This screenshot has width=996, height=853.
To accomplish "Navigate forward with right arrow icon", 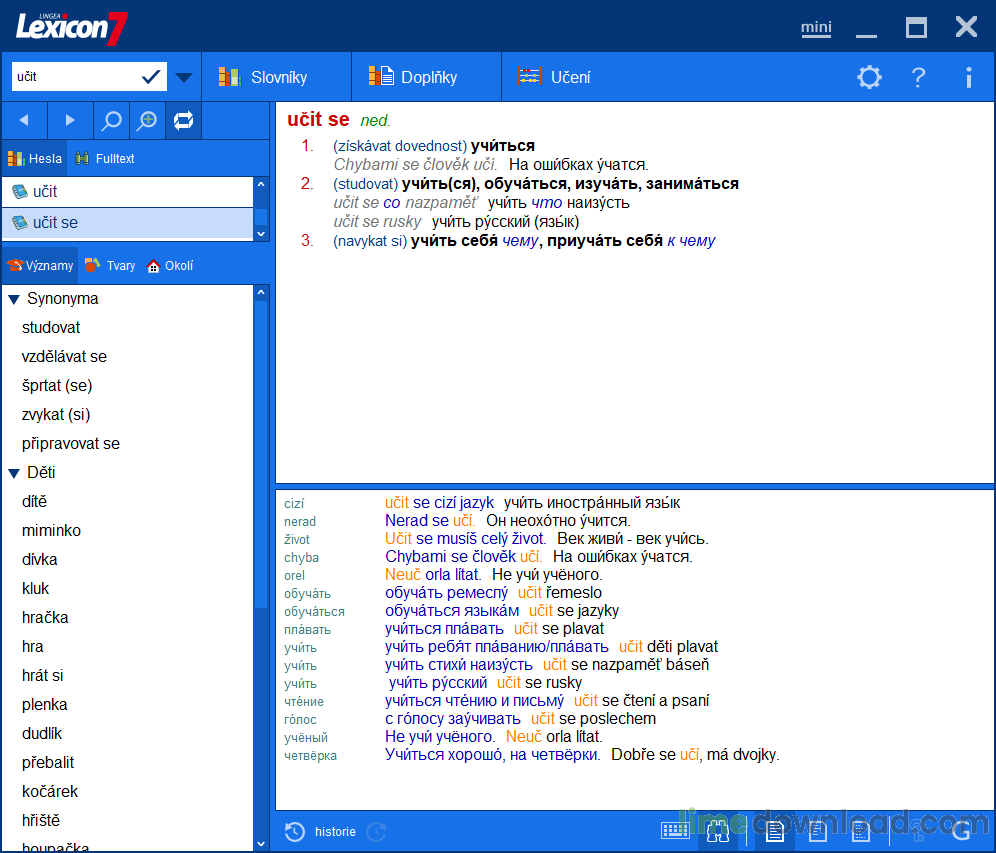I will 68,120.
